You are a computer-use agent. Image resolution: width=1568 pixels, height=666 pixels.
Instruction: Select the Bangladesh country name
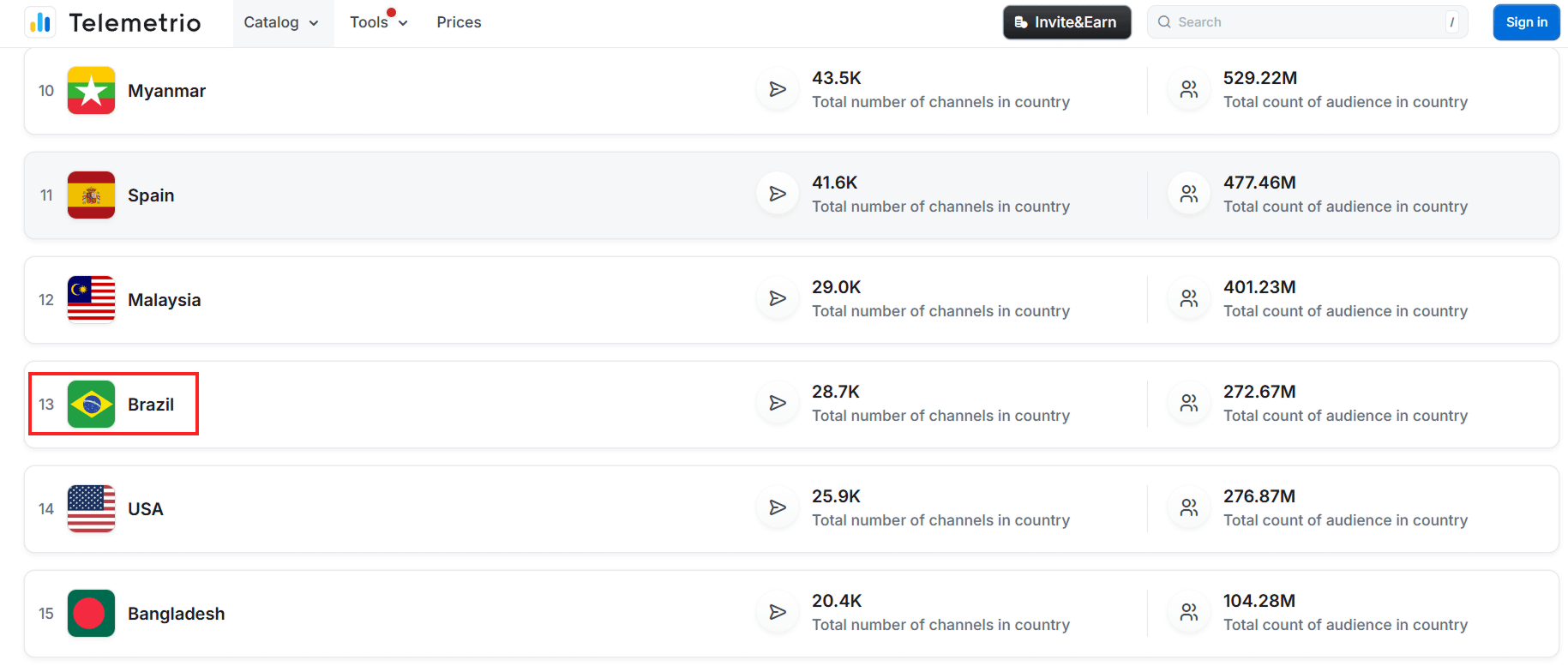tap(176, 614)
